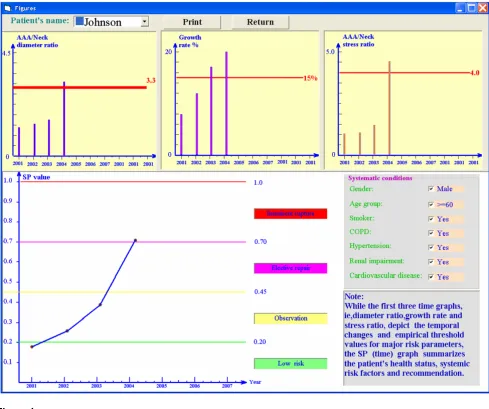Image resolution: width=489 pixels, height=409 pixels.
Task: Click the green Low risk legend box
Action: [290, 364]
